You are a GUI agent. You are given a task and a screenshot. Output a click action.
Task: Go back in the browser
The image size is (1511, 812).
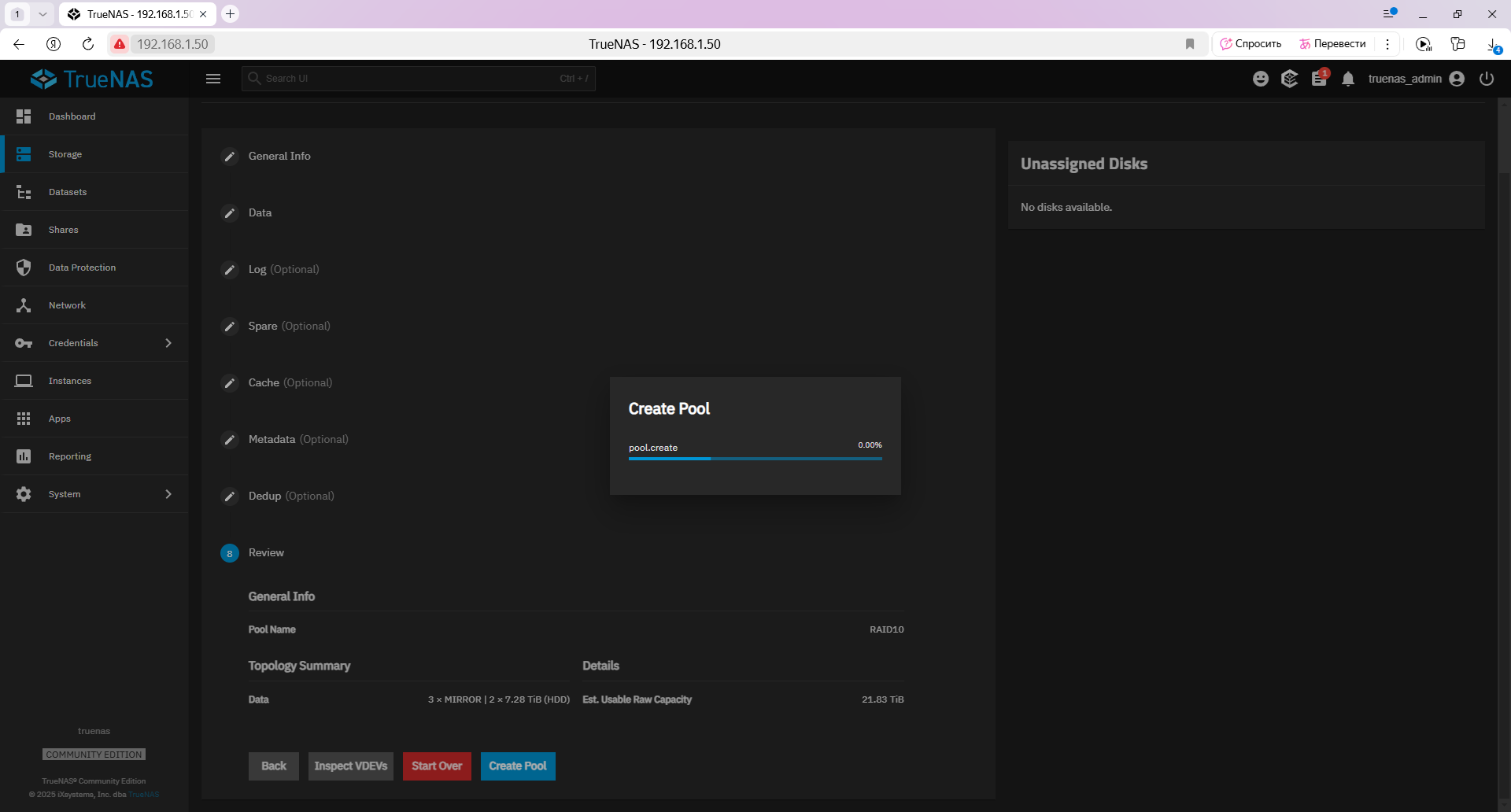pyautogui.click(x=19, y=44)
